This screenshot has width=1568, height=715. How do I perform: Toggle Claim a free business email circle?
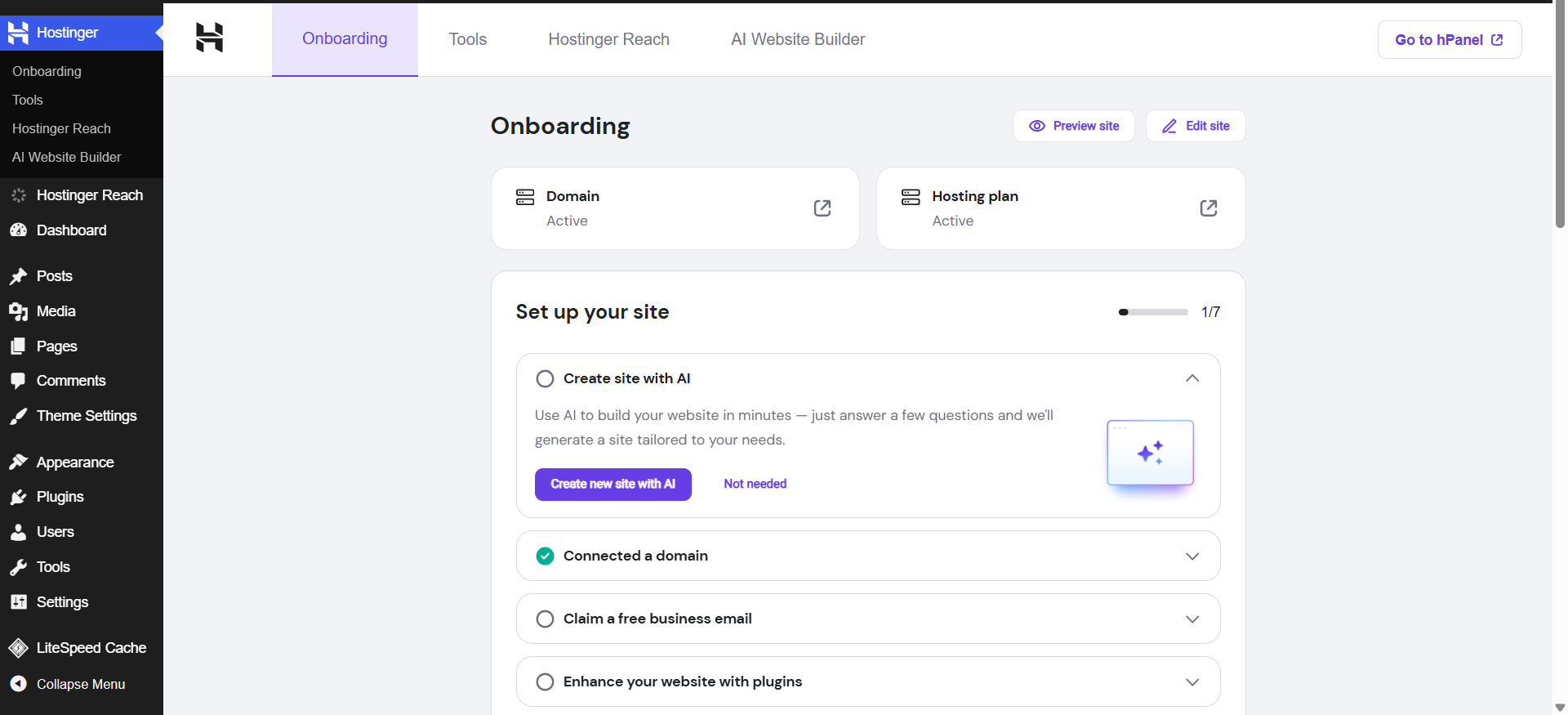pos(545,619)
